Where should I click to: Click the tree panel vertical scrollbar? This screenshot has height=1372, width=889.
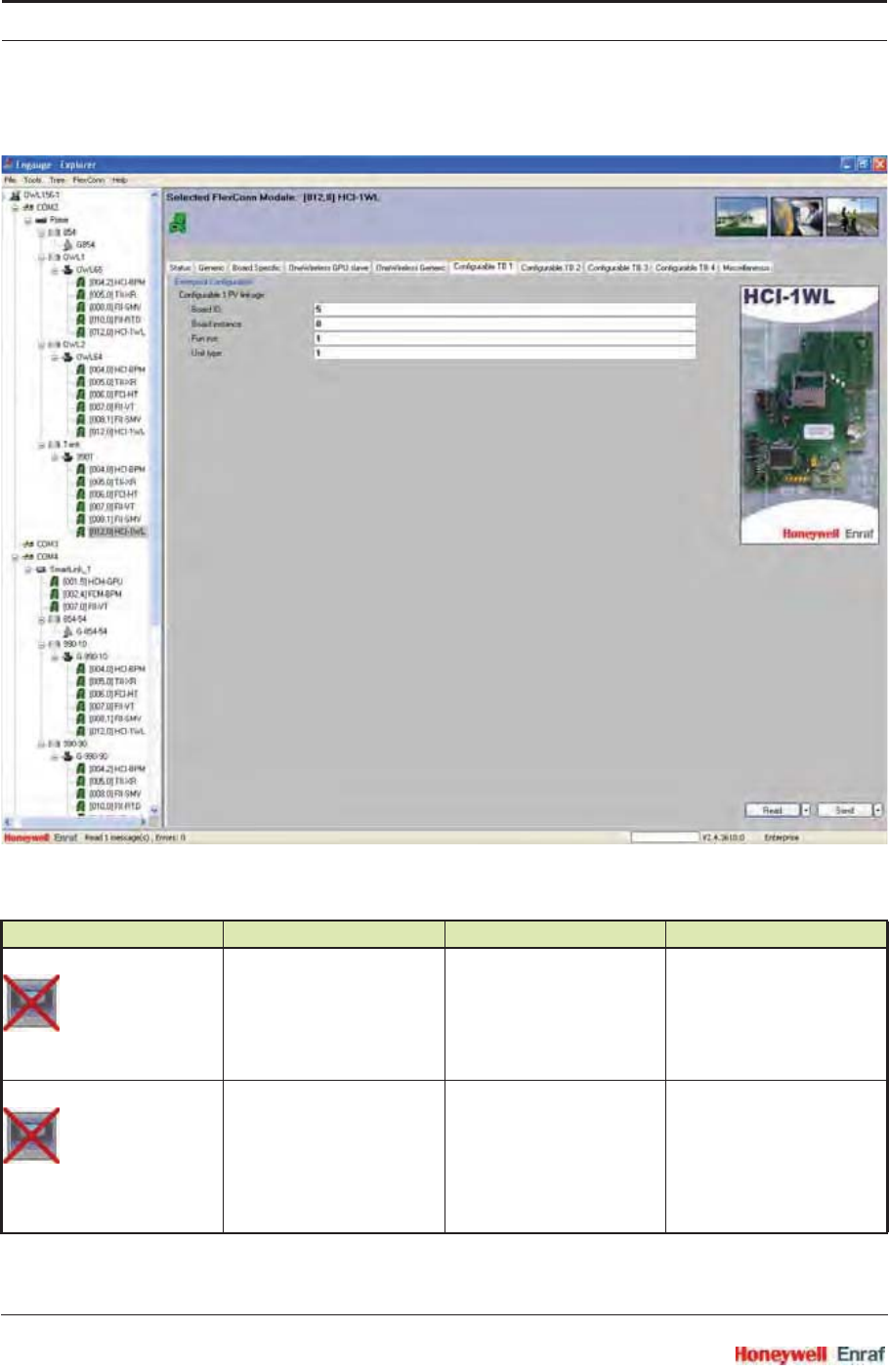(154, 502)
